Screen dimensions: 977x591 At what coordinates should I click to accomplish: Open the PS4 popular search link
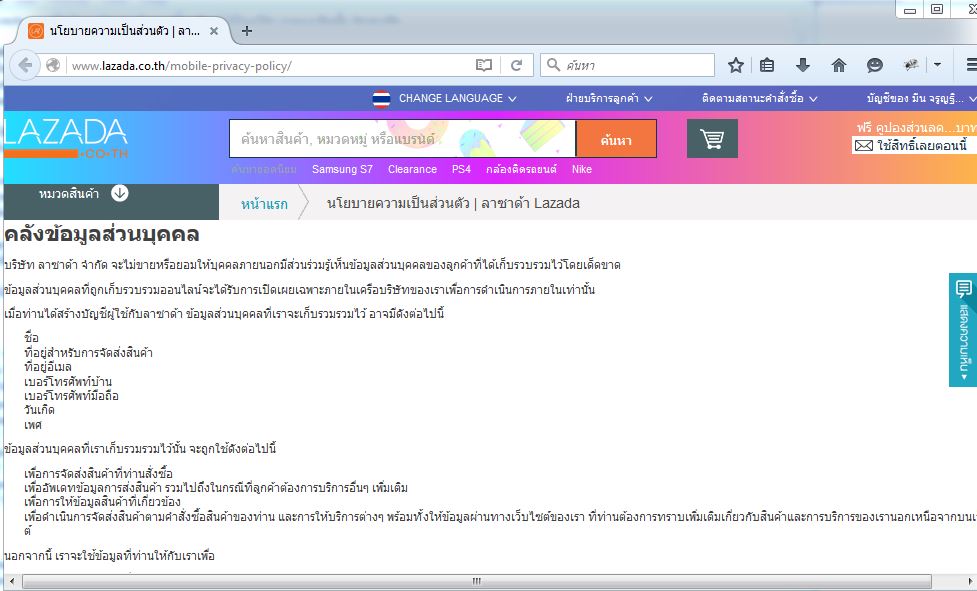[461, 169]
